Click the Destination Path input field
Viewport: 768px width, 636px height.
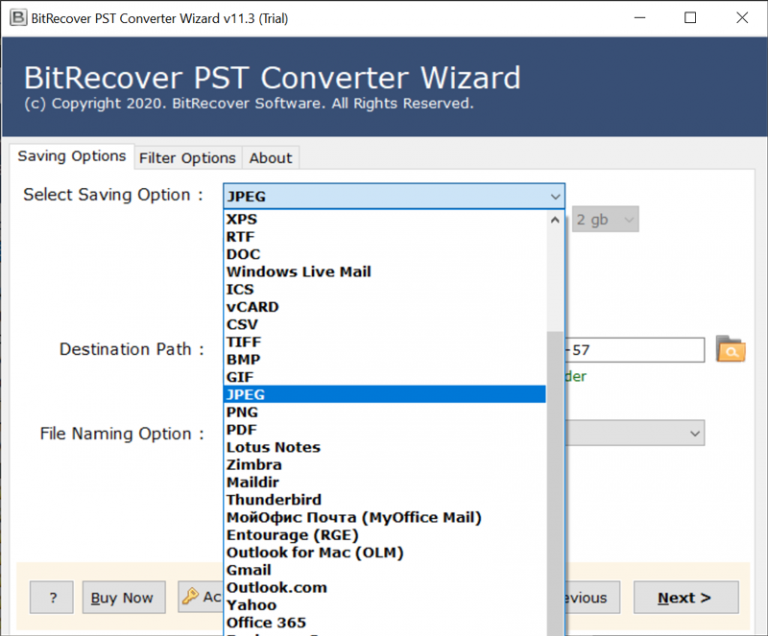coord(635,350)
